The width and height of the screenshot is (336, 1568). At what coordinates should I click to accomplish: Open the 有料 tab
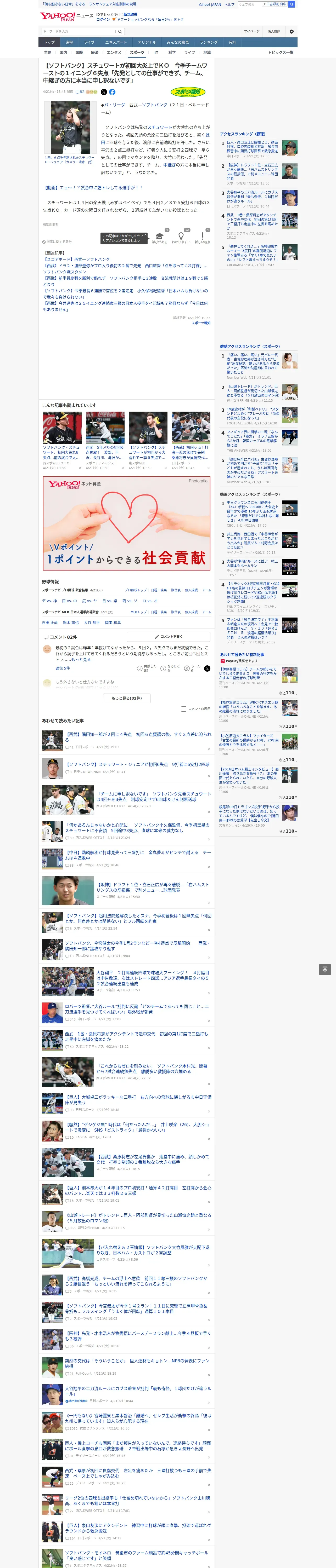click(232, 43)
